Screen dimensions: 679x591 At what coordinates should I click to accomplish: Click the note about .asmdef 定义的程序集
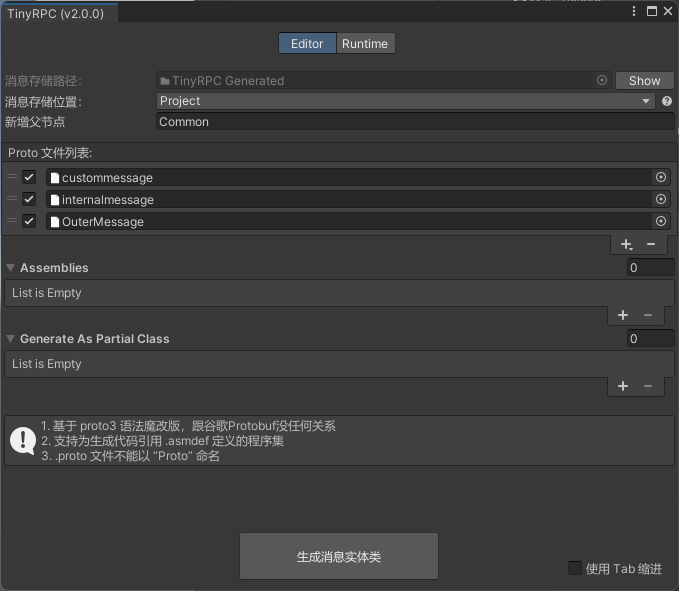[162, 441]
